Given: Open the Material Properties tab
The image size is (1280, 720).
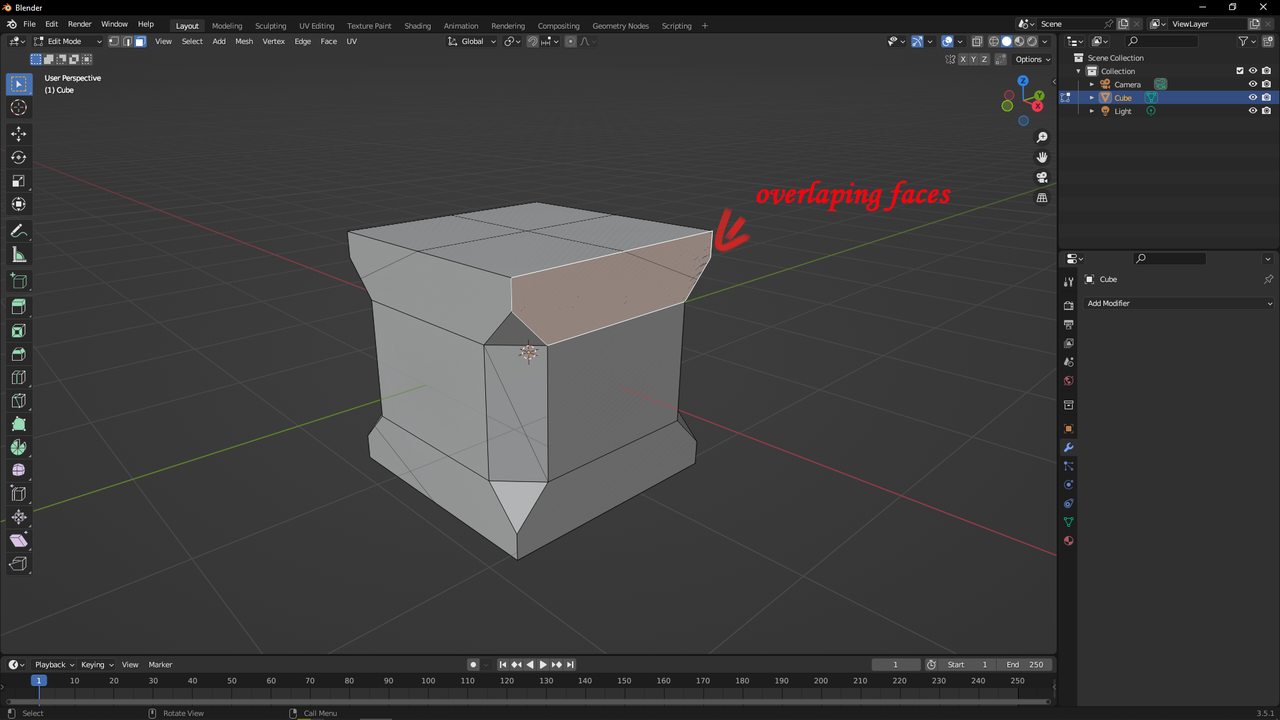Looking at the screenshot, I should tap(1068, 540).
